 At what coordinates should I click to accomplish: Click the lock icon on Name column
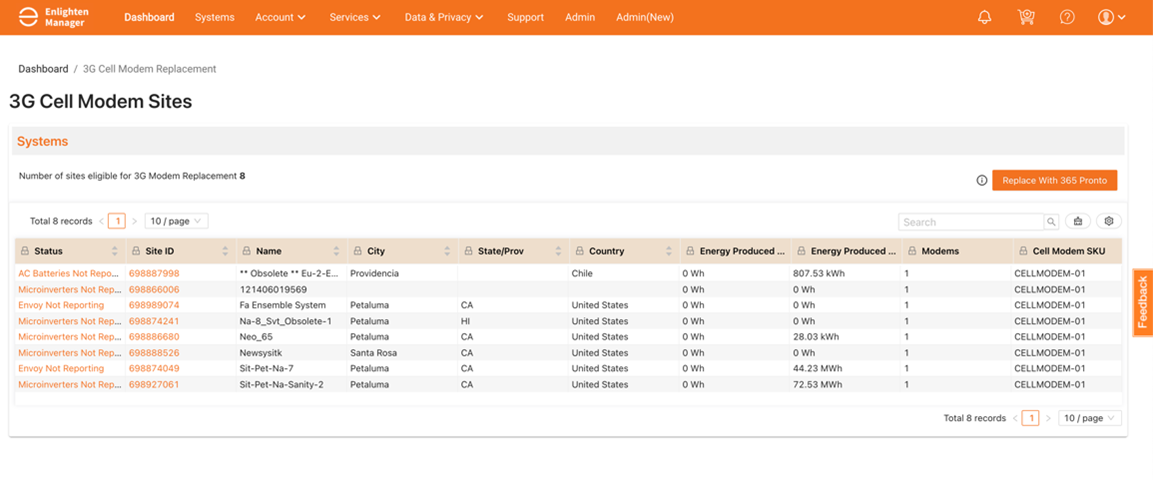click(x=246, y=251)
